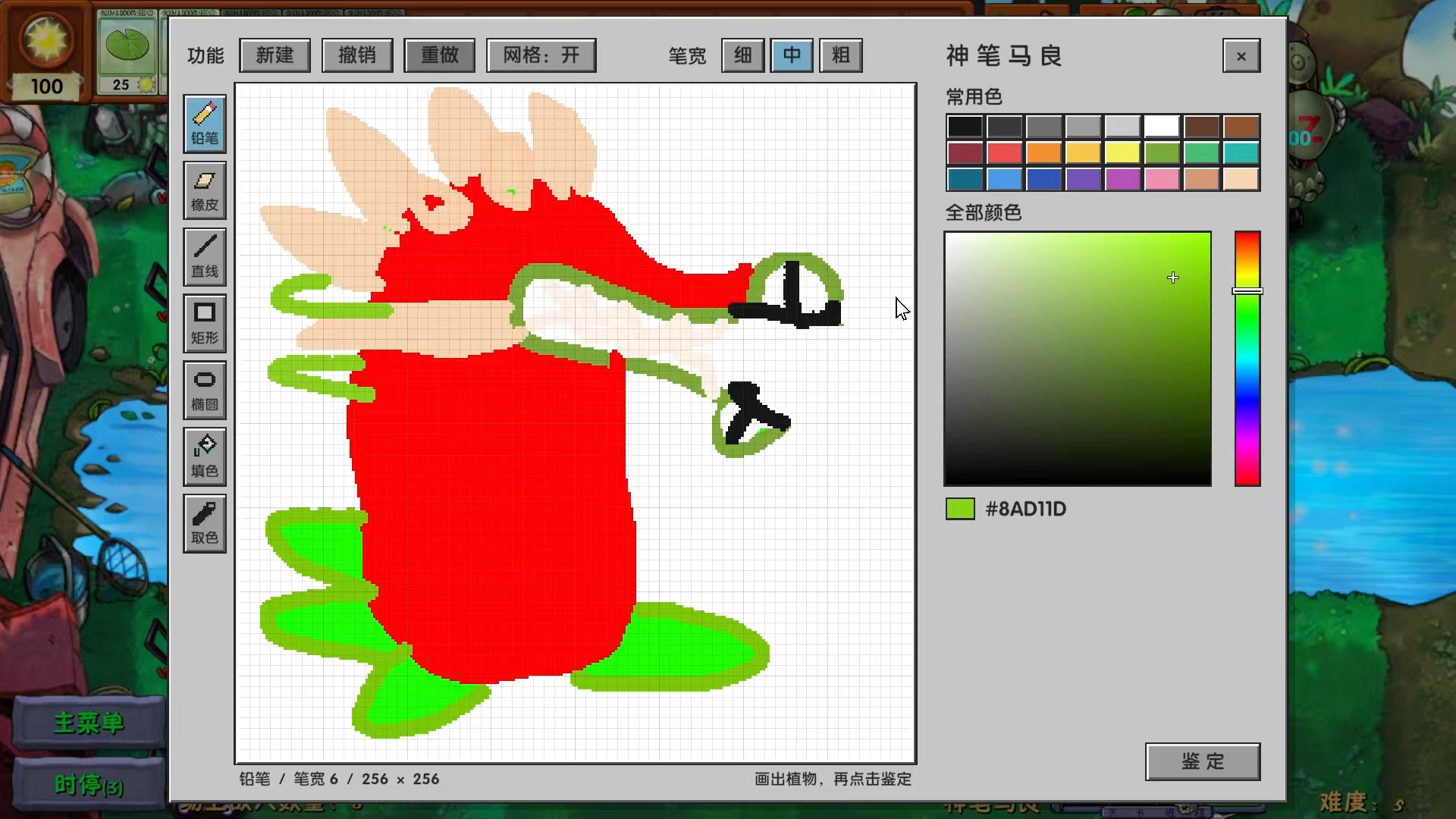Screen dimensions: 1456x819
Task: Activate the fill color (填色) bucket tool
Action: [205, 457]
